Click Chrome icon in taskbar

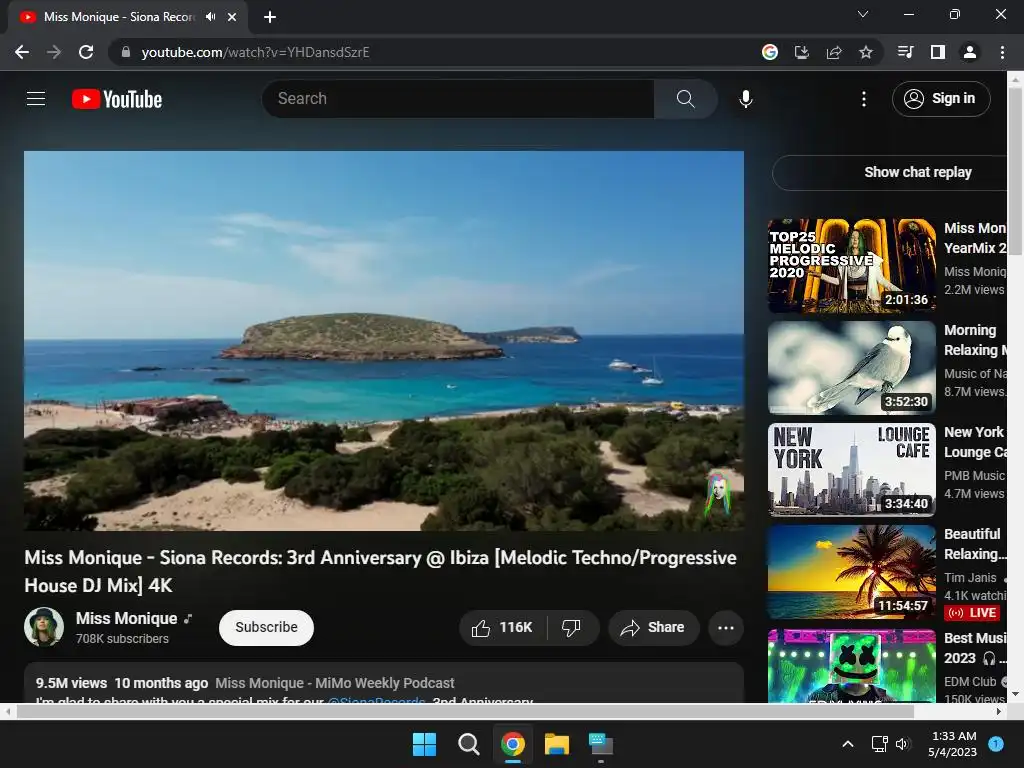pos(513,744)
